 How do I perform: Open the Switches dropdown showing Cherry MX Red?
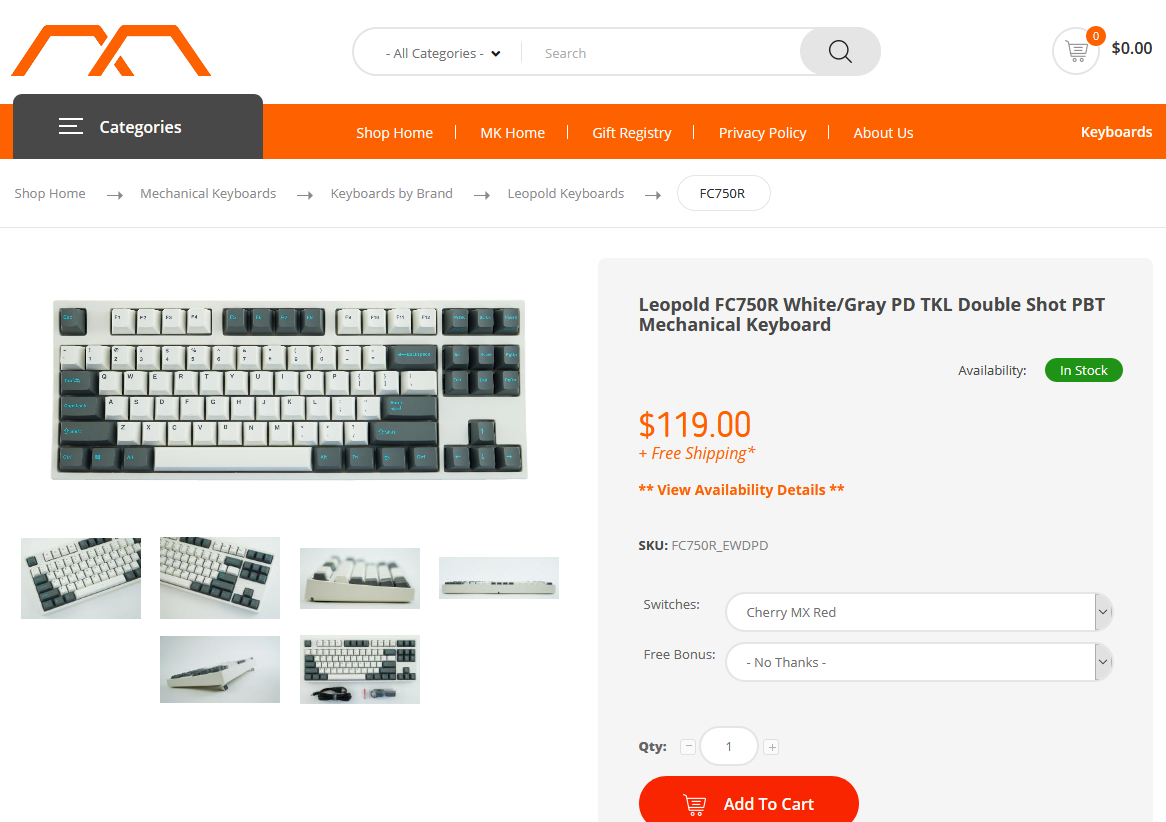click(918, 612)
